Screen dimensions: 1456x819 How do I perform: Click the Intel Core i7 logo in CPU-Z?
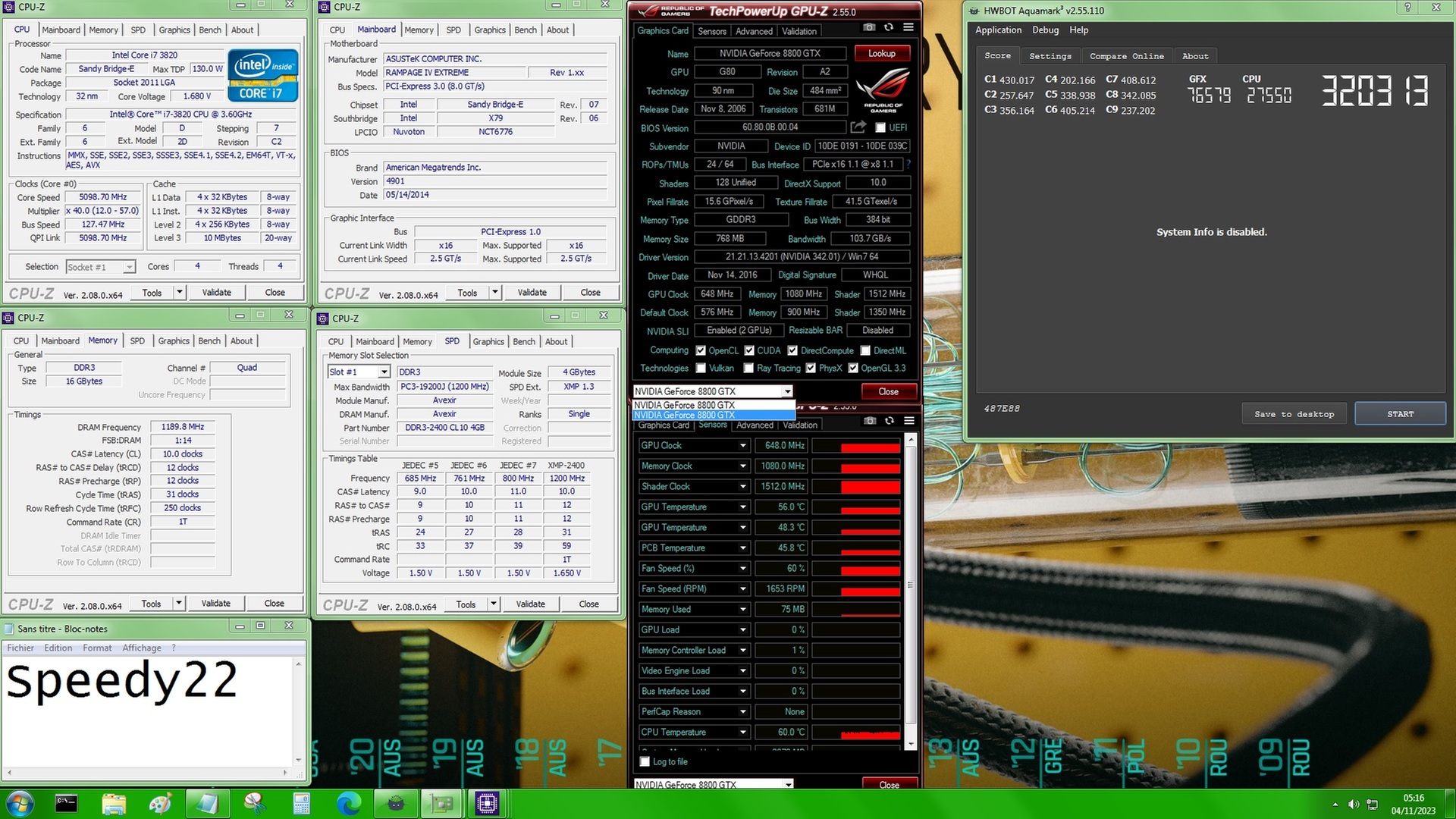(x=262, y=76)
